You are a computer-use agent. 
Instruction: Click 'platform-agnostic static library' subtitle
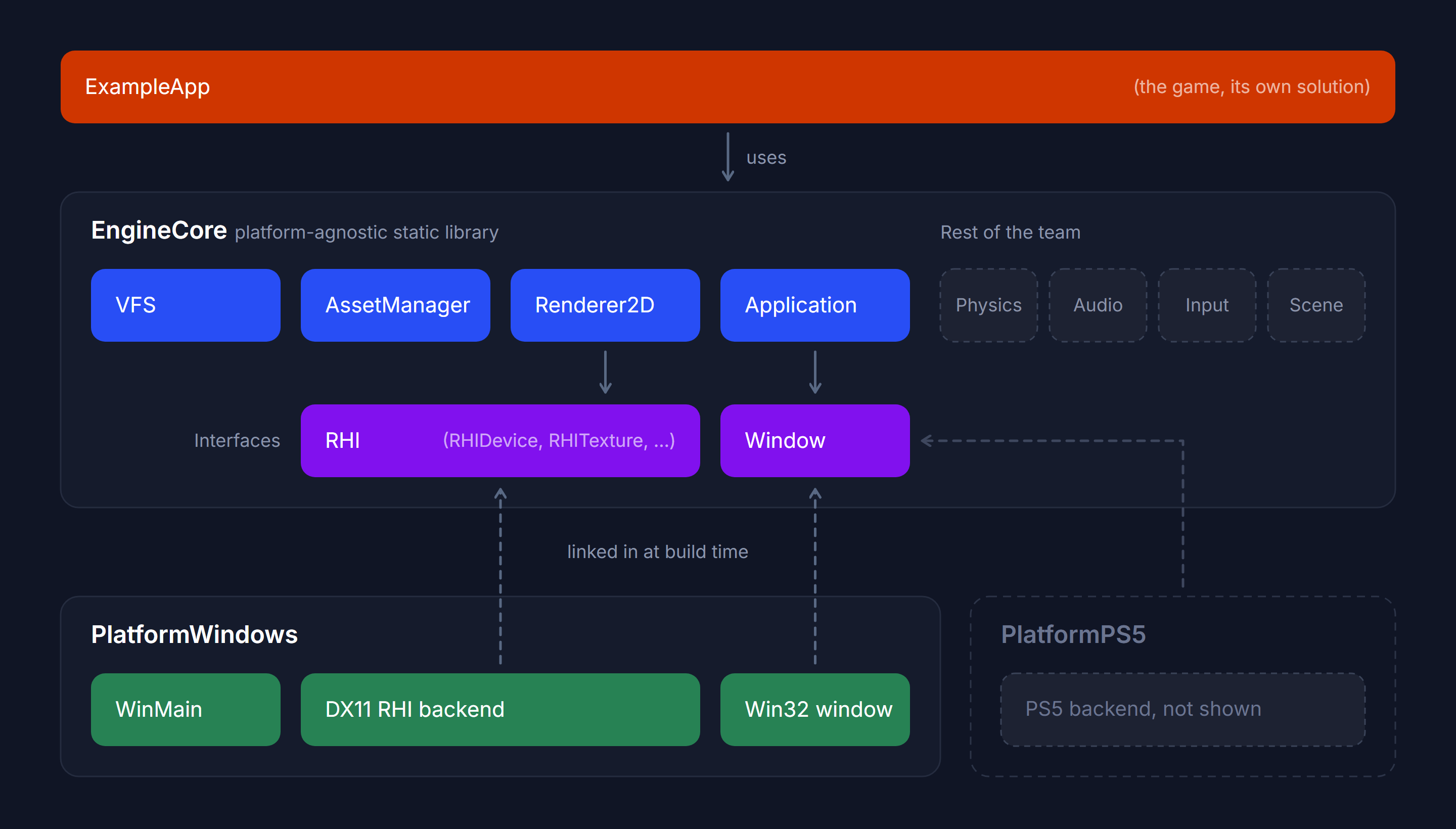(367, 233)
